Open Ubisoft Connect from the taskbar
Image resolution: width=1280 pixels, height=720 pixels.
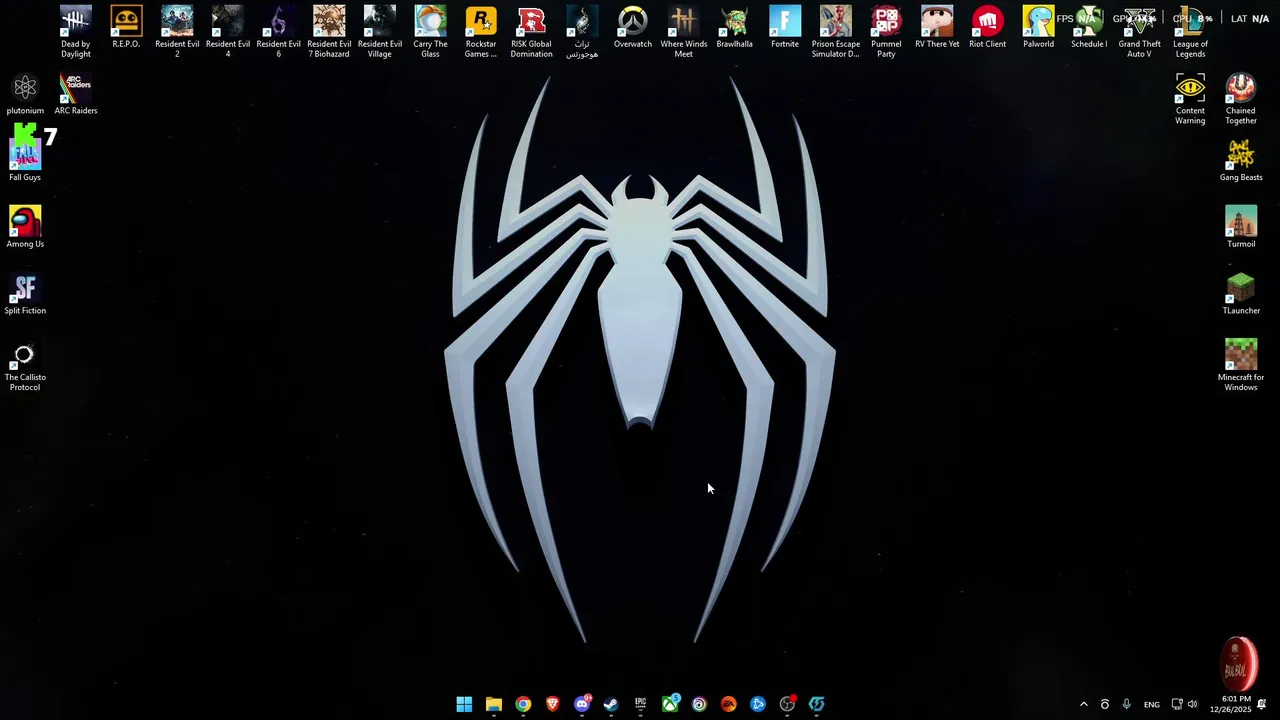click(699, 704)
